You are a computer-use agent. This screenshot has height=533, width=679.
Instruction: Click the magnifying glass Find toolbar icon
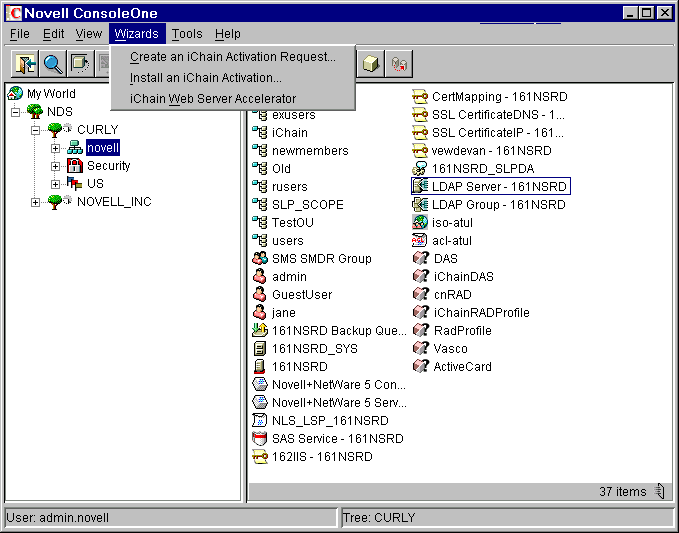[x=53, y=64]
